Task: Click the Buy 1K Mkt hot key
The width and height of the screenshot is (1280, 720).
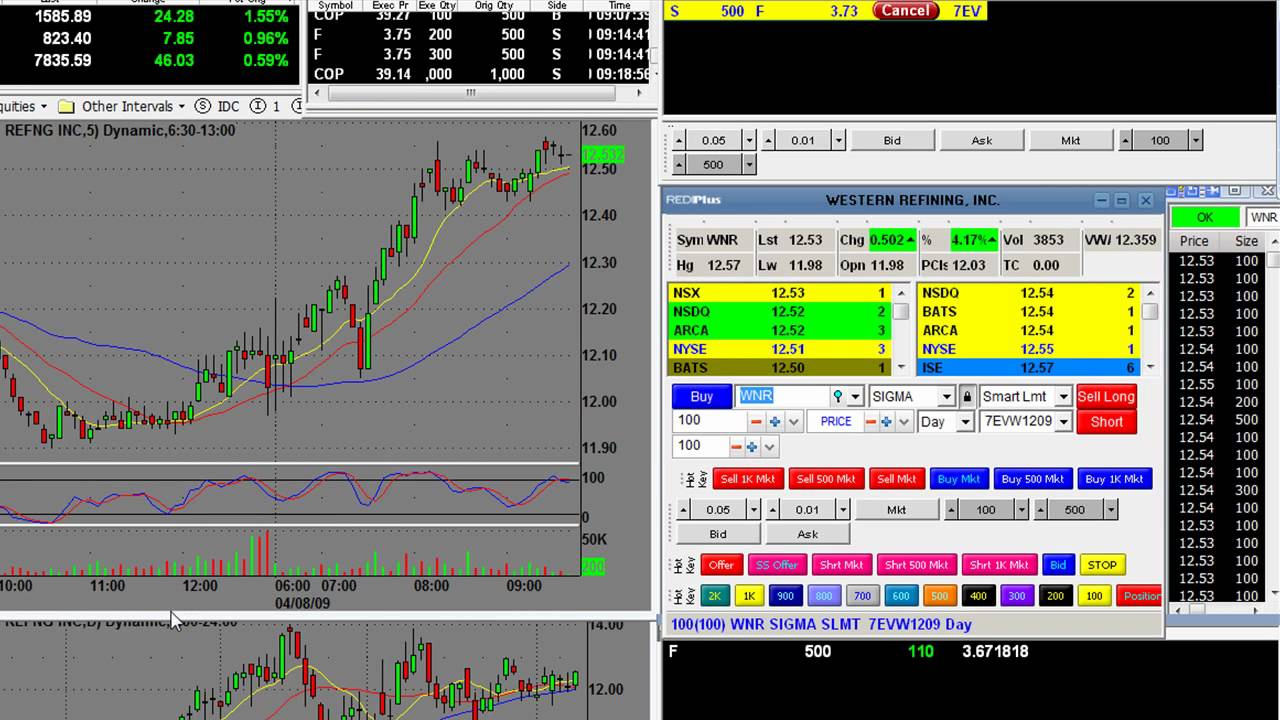Action: 1114,479
